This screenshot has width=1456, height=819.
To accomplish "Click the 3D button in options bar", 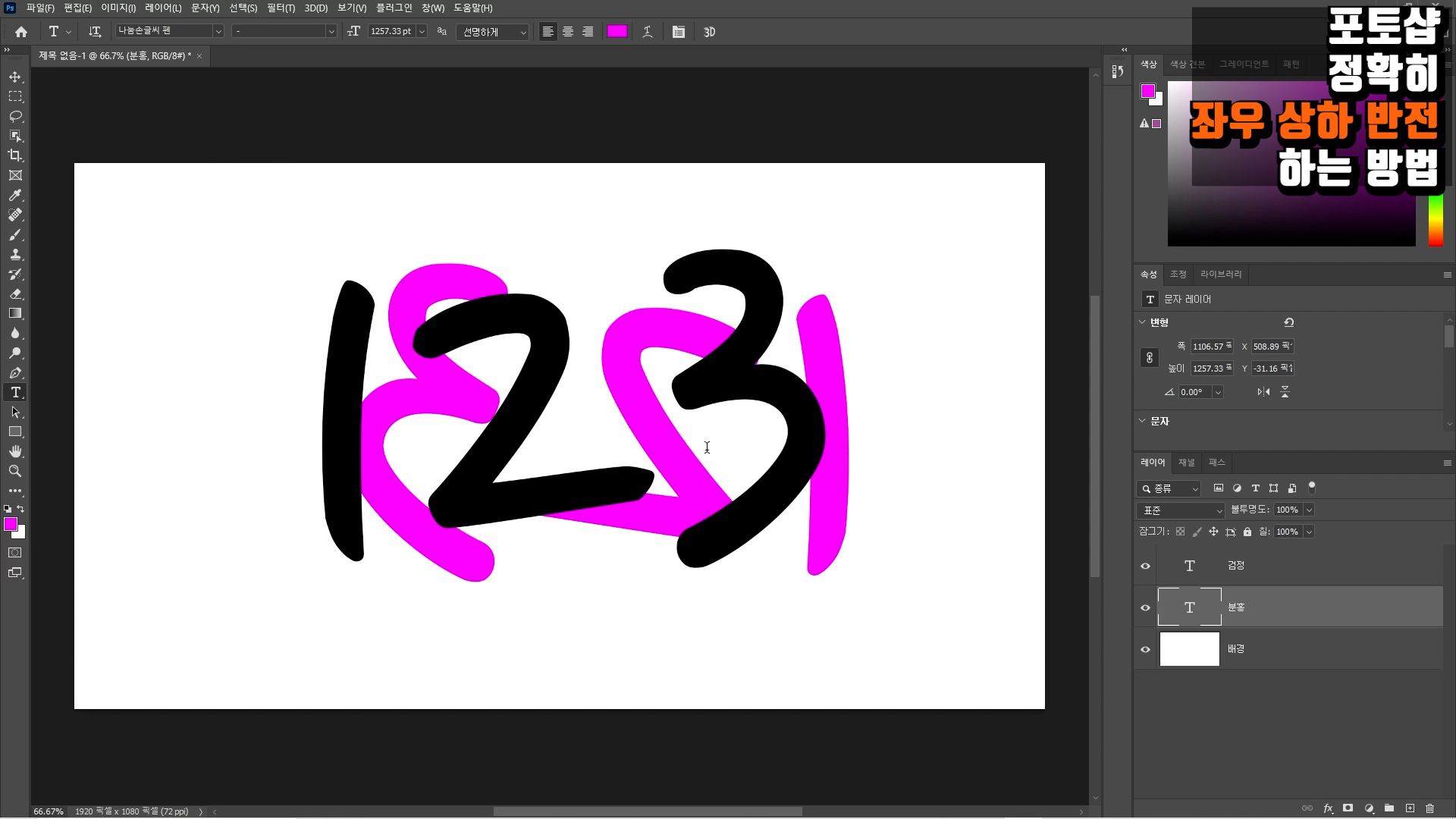I will [x=709, y=32].
